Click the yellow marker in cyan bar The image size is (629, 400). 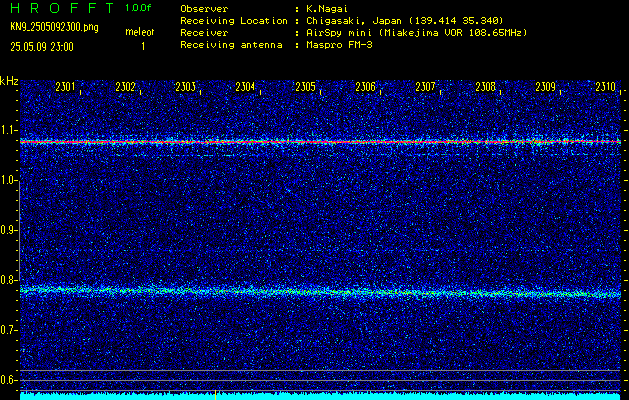coord(215,395)
